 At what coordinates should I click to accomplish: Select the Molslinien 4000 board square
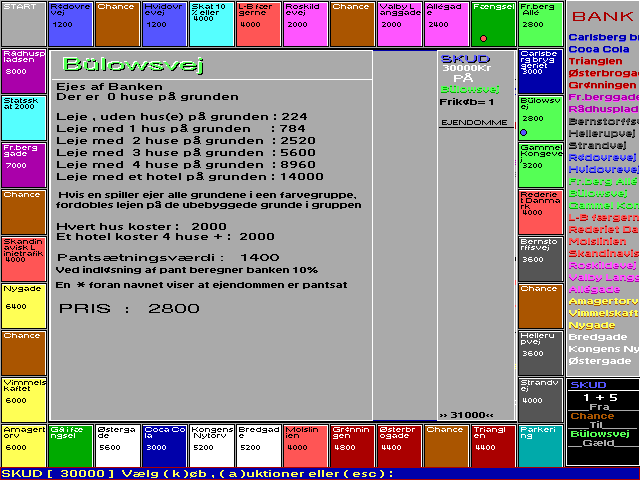306,446
